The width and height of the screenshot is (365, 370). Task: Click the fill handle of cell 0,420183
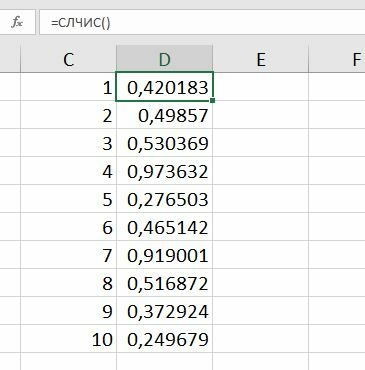click(x=213, y=100)
